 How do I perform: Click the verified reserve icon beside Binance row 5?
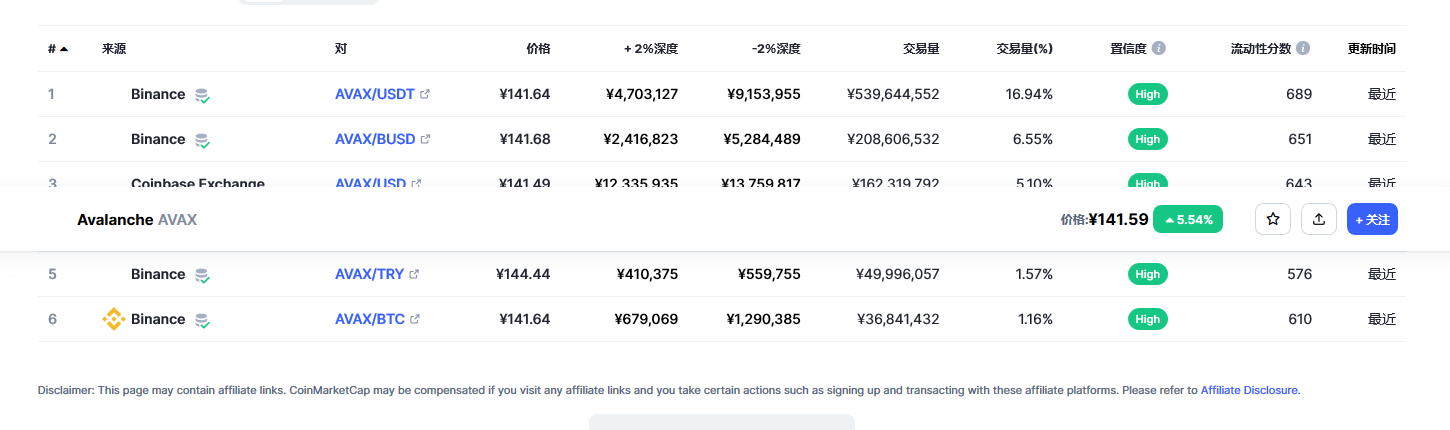pos(202,275)
